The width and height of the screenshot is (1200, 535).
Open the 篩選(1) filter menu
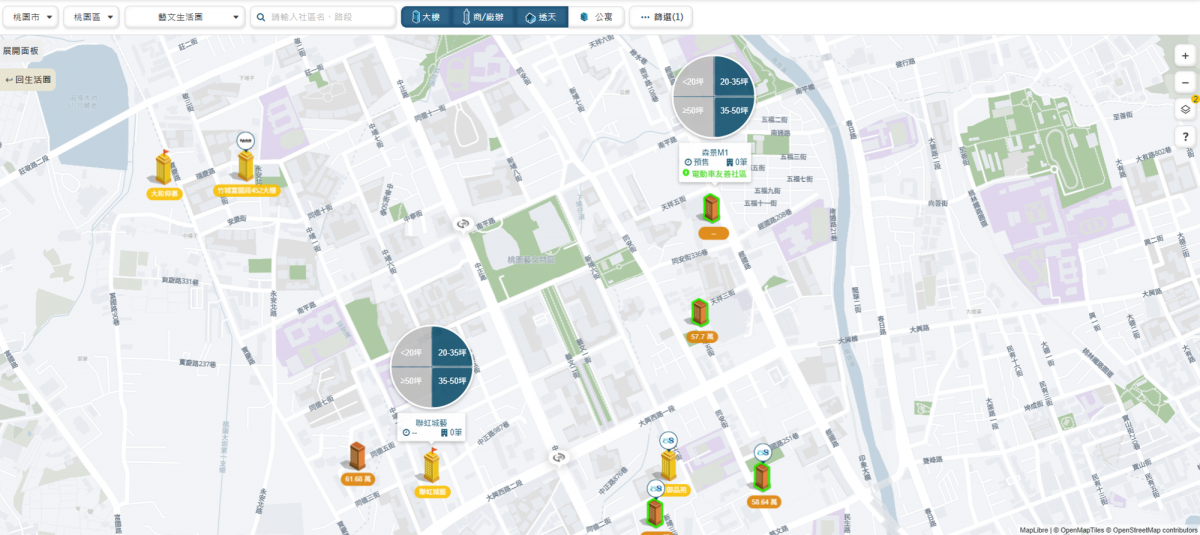click(x=661, y=17)
